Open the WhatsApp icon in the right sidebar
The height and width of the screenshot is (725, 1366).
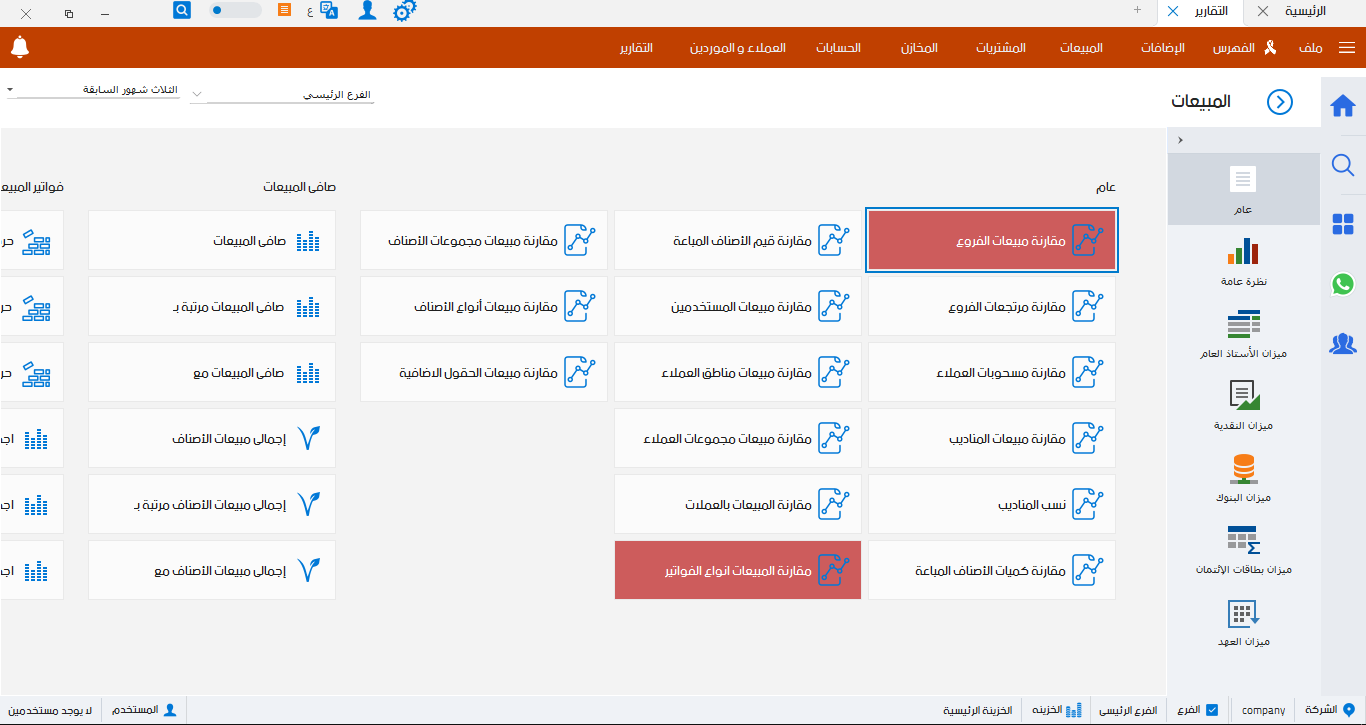tap(1343, 284)
